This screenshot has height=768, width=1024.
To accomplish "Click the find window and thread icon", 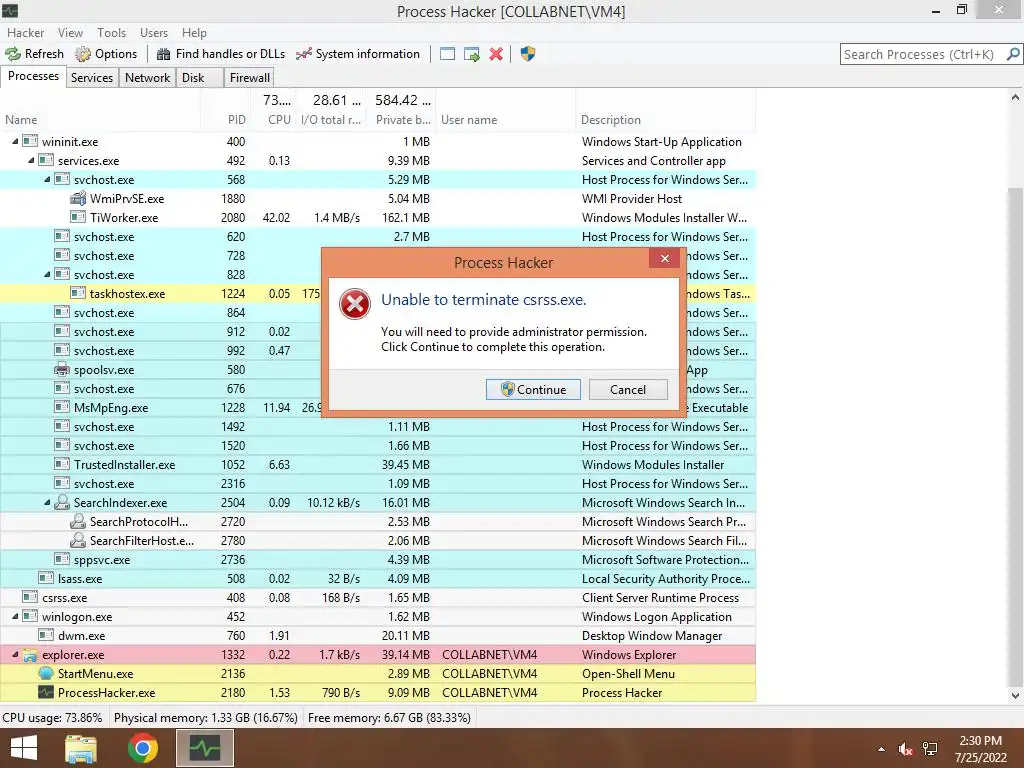I will click(x=472, y=54).
